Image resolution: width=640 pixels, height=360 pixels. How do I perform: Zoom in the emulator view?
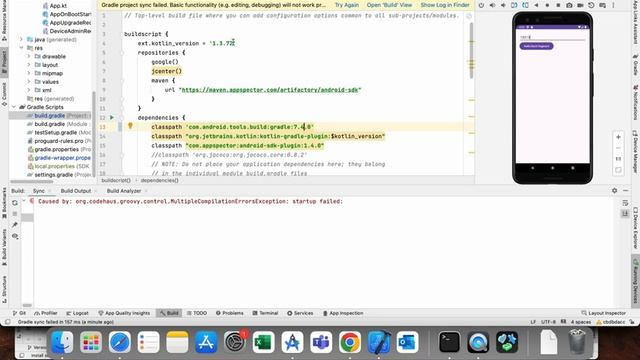618,137
